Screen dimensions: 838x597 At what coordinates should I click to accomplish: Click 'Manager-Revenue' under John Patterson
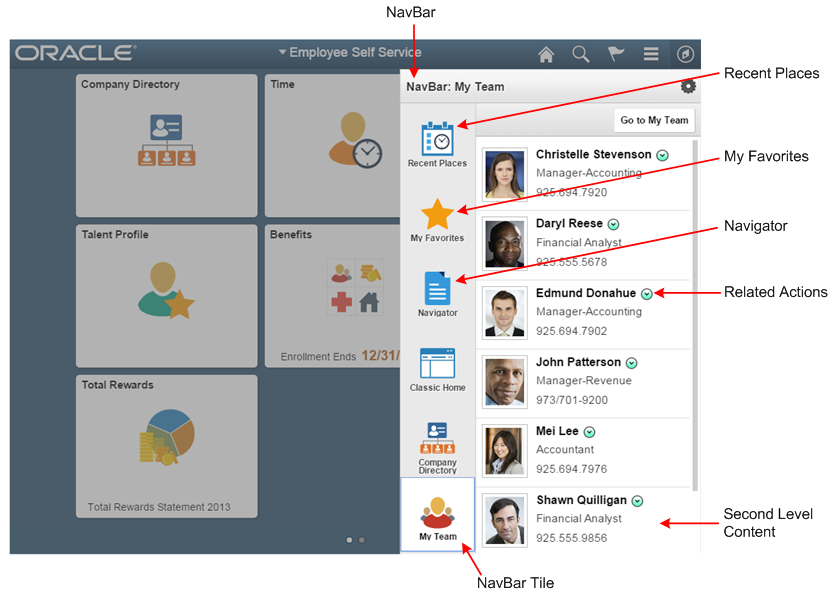coord(584,381)
